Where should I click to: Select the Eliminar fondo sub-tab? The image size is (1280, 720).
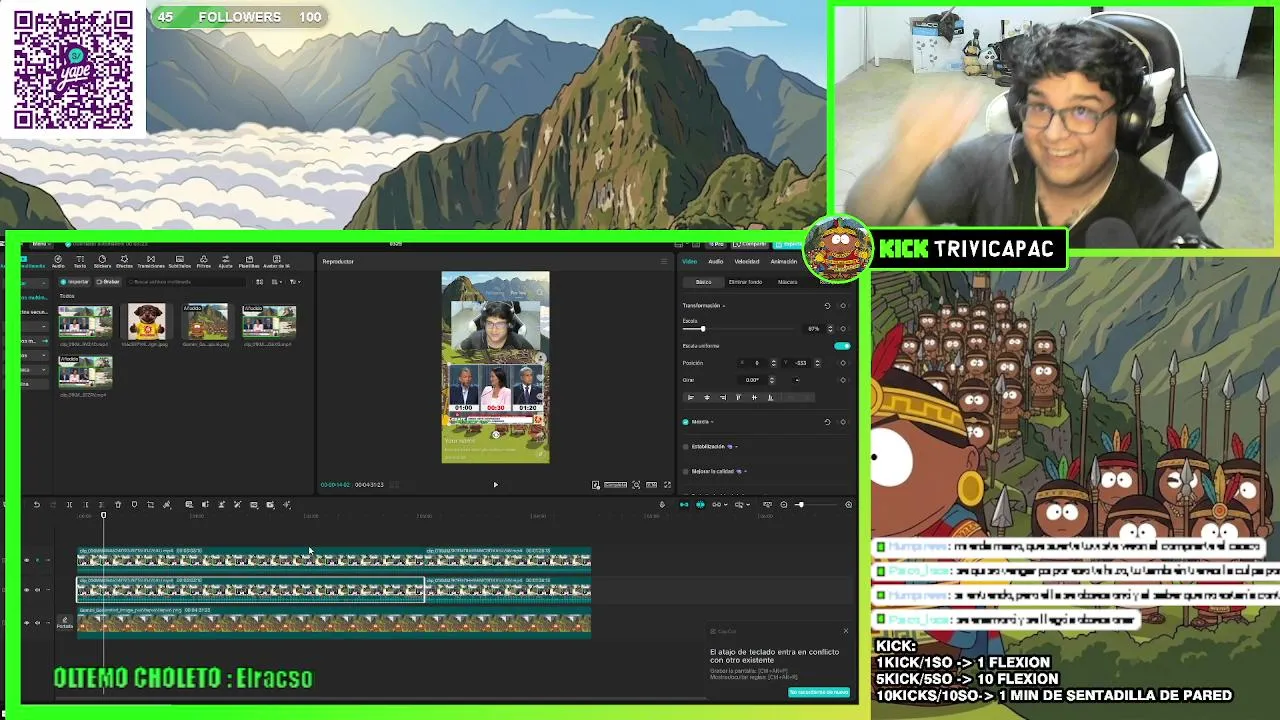pos(745,282)
